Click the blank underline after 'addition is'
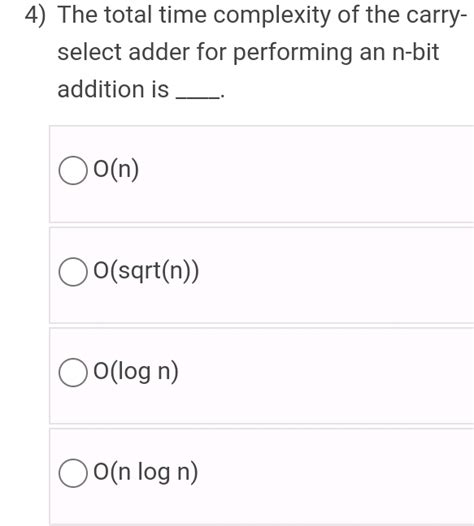 198,97
